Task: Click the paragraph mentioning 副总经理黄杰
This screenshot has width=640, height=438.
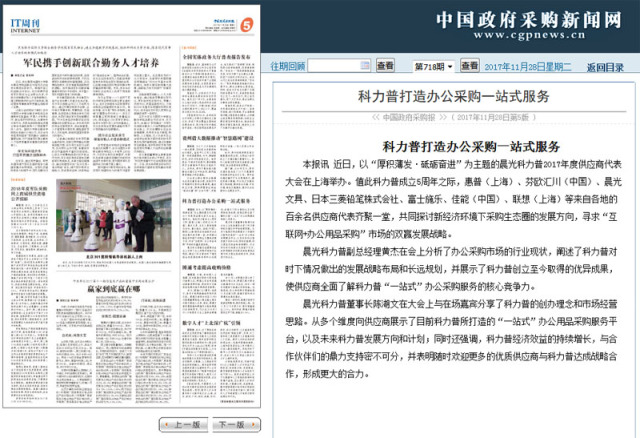Action: (x=451, y=269)
